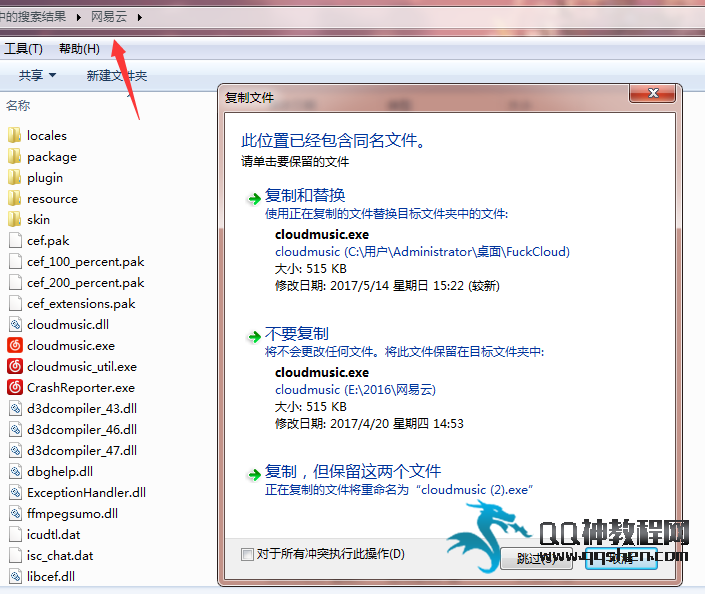The width and height of the screenshot is (705, 594).
Task: Select the file name d3dcompiler_43.dll
Action: click(x=82, y=408)
